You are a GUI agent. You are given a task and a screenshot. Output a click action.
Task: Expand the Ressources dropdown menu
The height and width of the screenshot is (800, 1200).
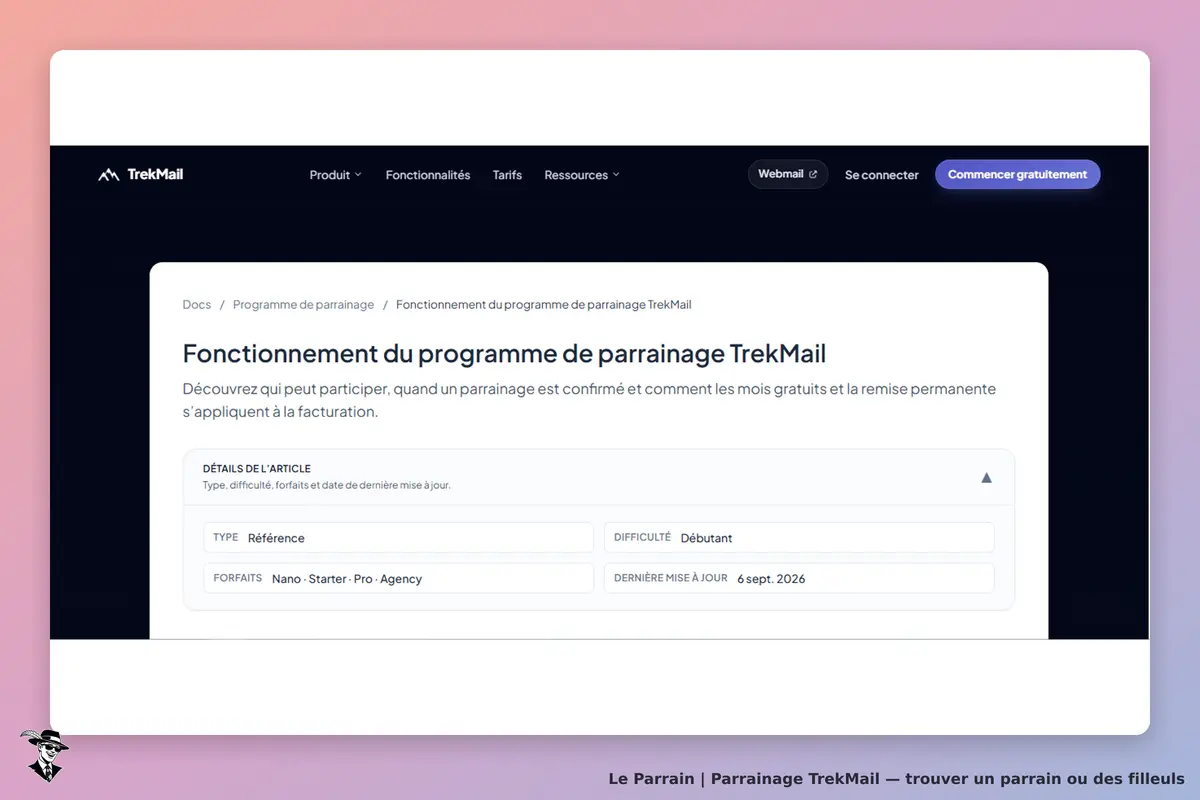click(x=582, y=175)
